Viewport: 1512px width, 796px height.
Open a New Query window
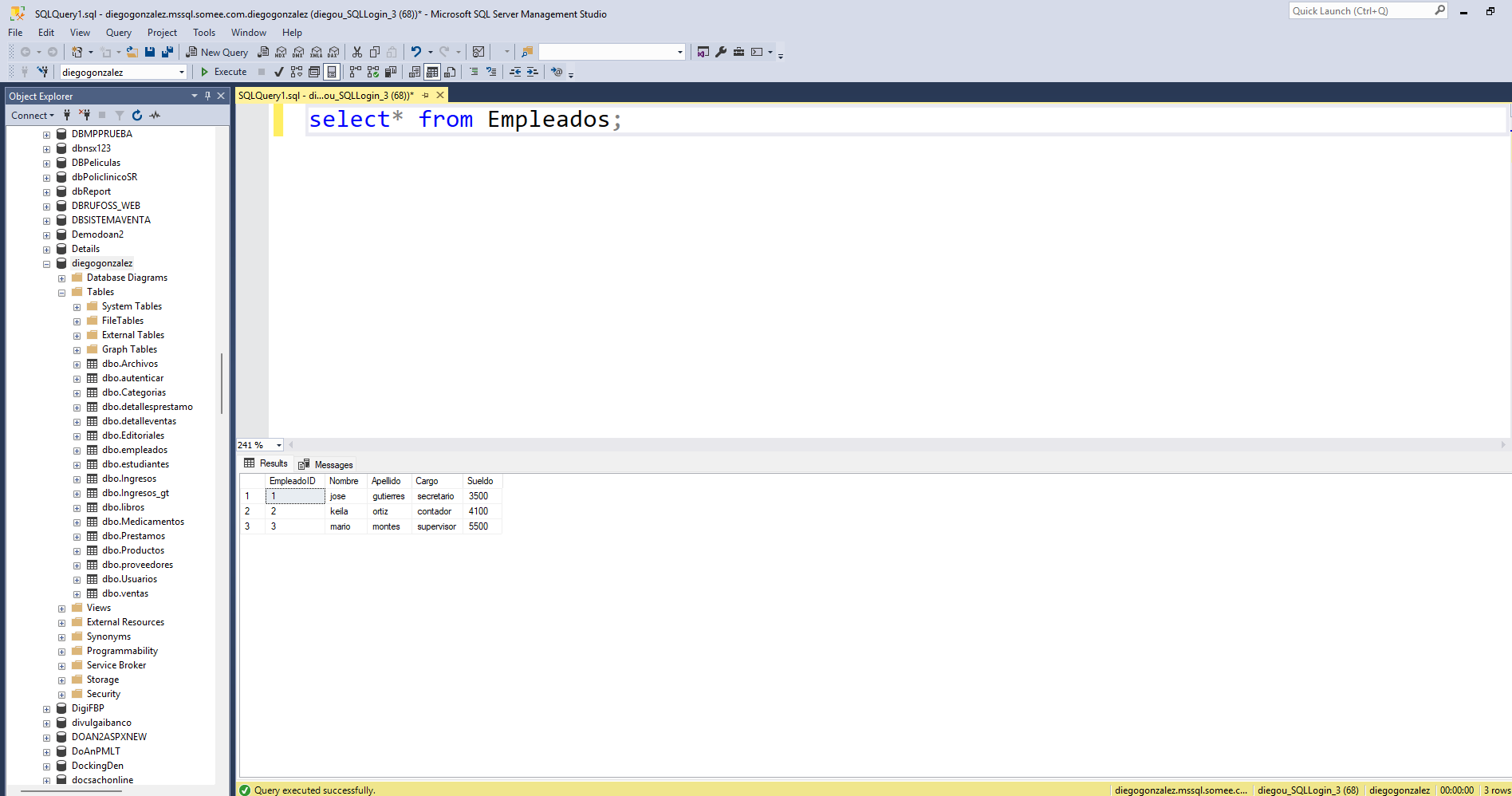[x=217, y=51]
